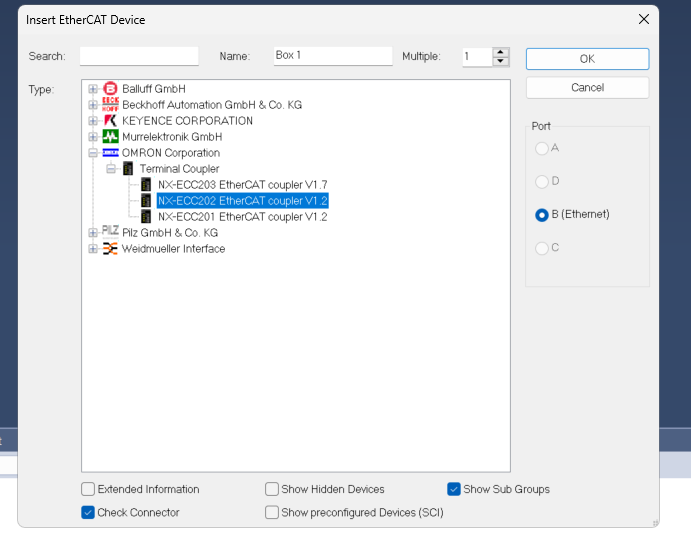
Task: Click the NX-ECC203 coupler device icon
Action: [x=146, y=185]
